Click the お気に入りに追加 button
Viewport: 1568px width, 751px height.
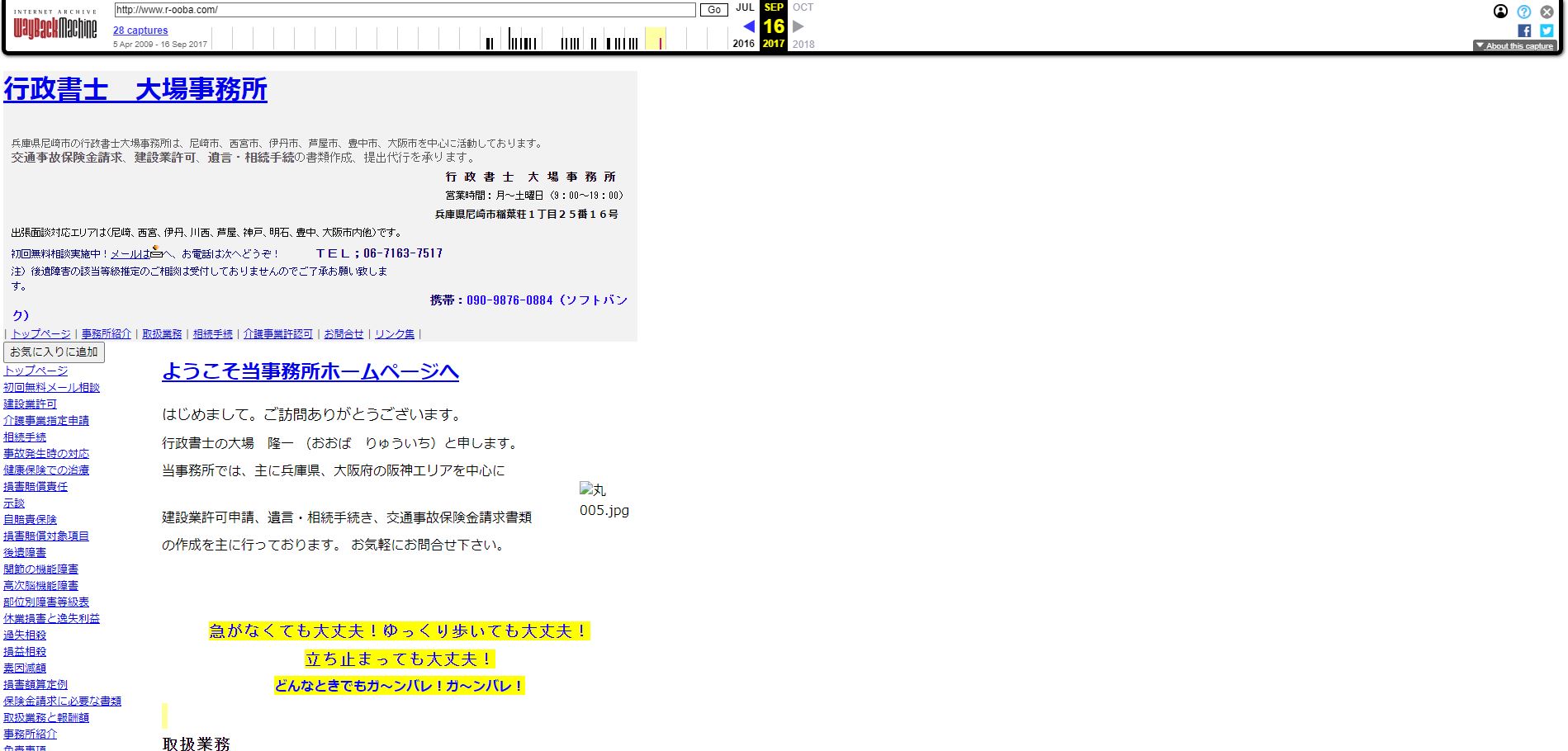[54, 352]
